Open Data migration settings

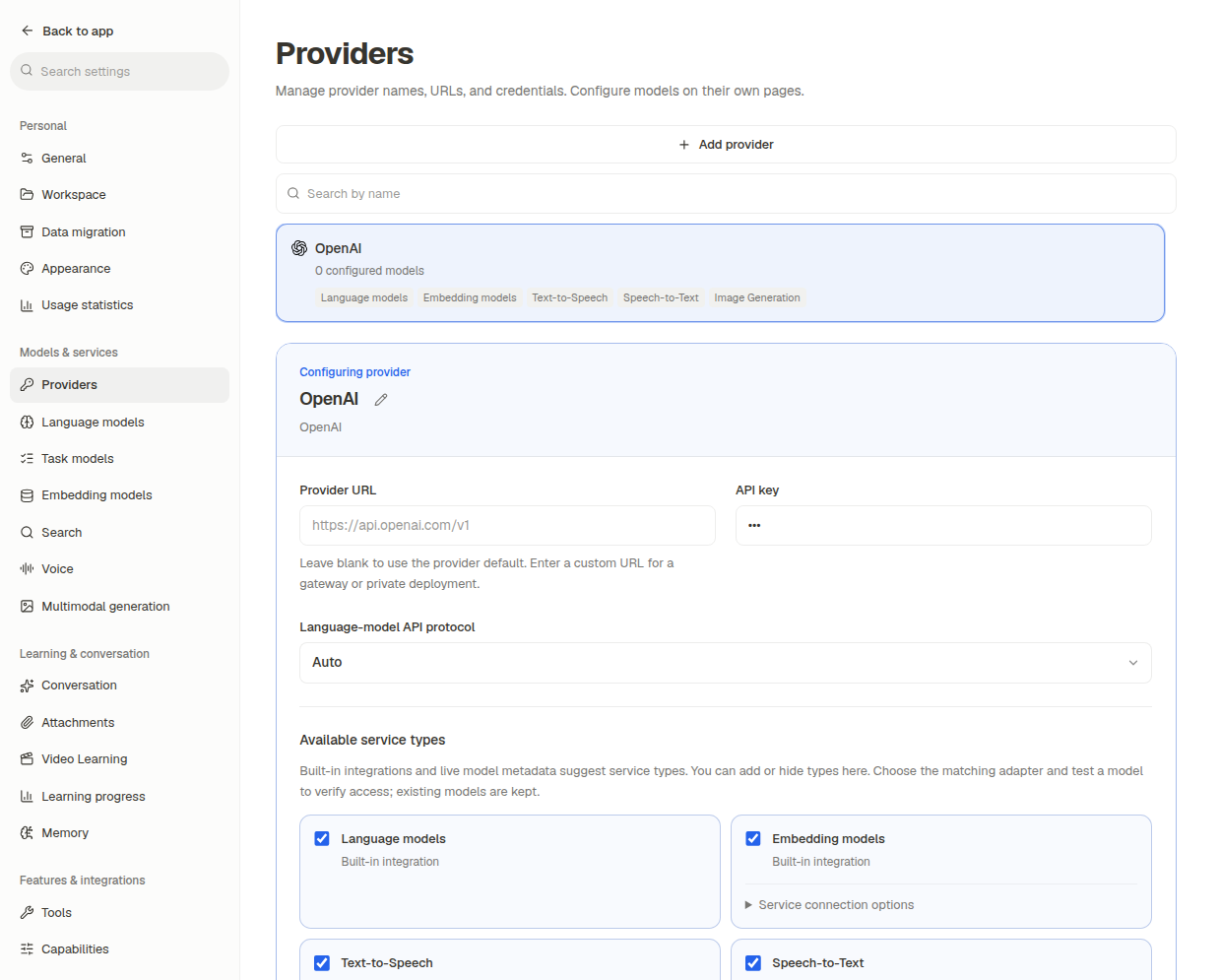pos(119,231)
